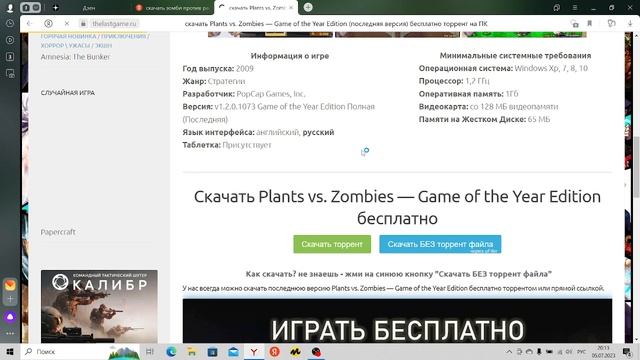Viewport: 640px width, 360px height.
Task: Open Task View on the taskbar
Action: tap(150, 351)
